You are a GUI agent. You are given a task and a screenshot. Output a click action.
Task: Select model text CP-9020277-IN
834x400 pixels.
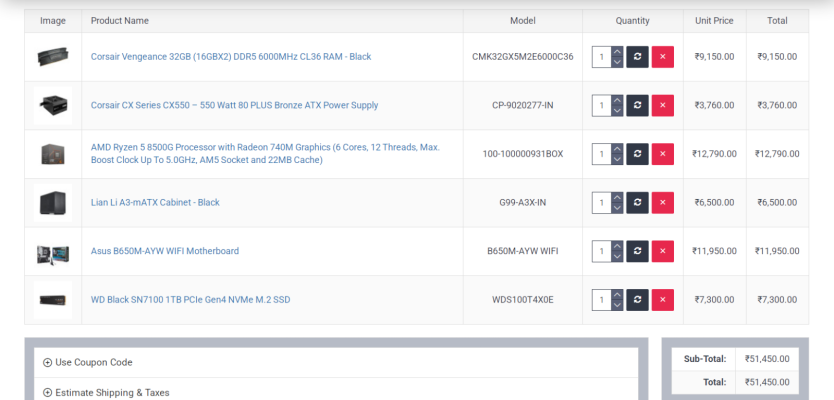pos(523,105)
